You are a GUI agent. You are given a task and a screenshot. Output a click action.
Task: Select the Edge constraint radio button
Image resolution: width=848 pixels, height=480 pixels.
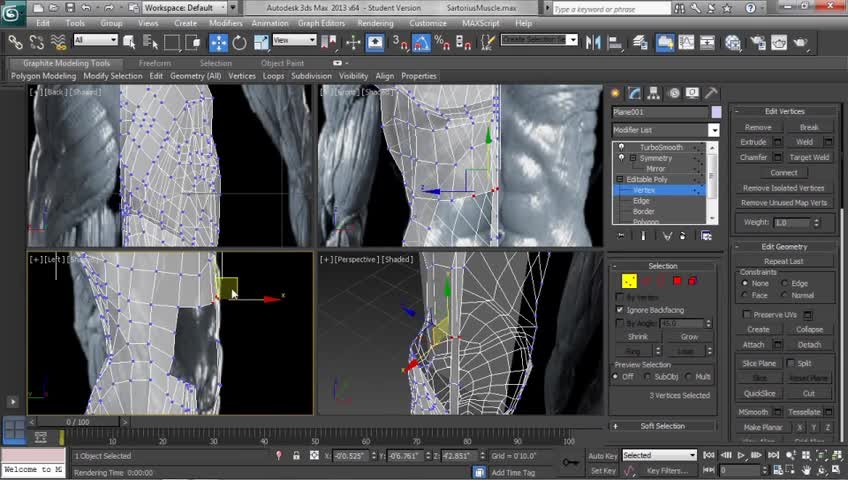(785, 283)
